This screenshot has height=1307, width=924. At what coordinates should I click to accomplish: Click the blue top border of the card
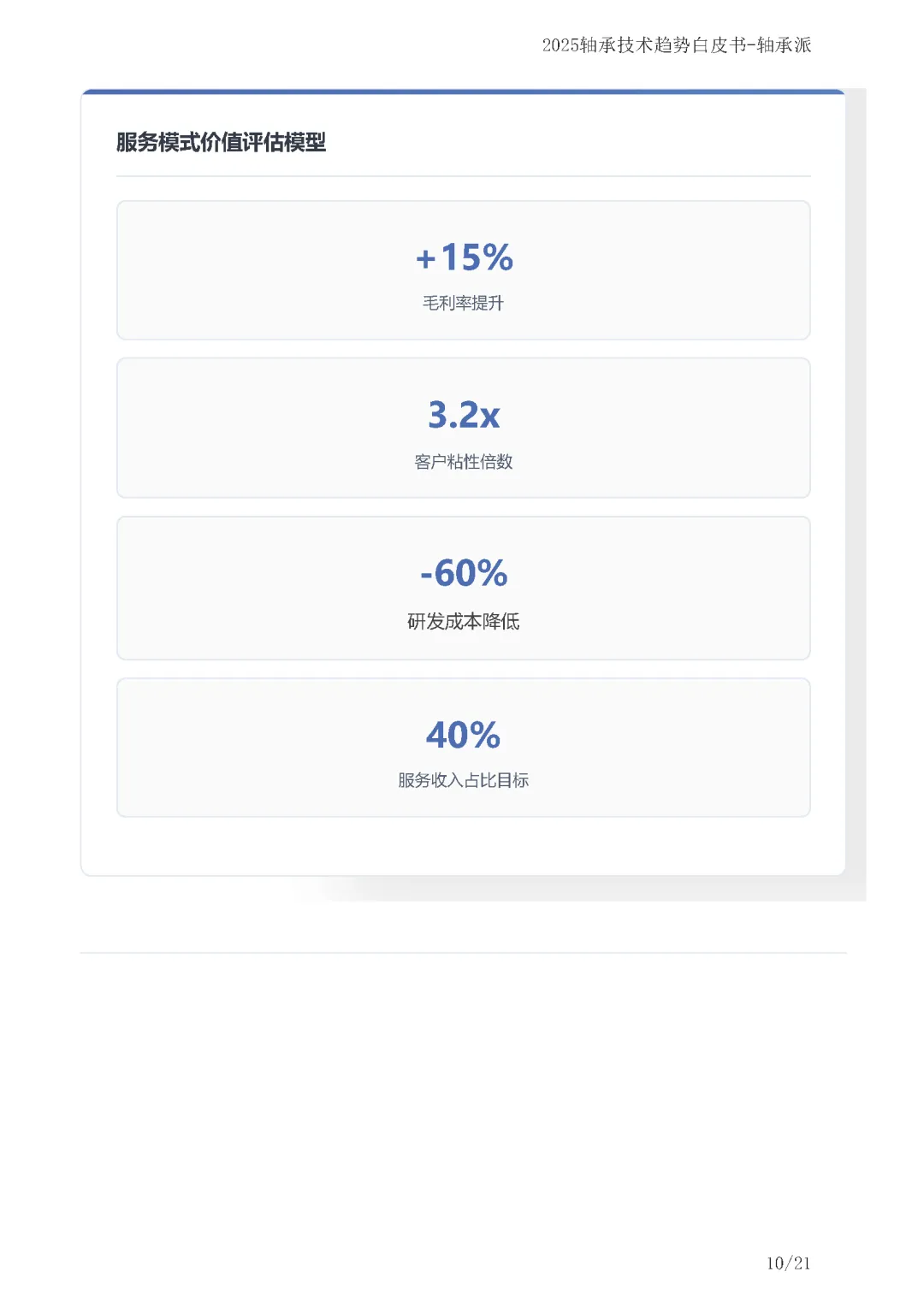pyautogui.click(x=463, y=92)
